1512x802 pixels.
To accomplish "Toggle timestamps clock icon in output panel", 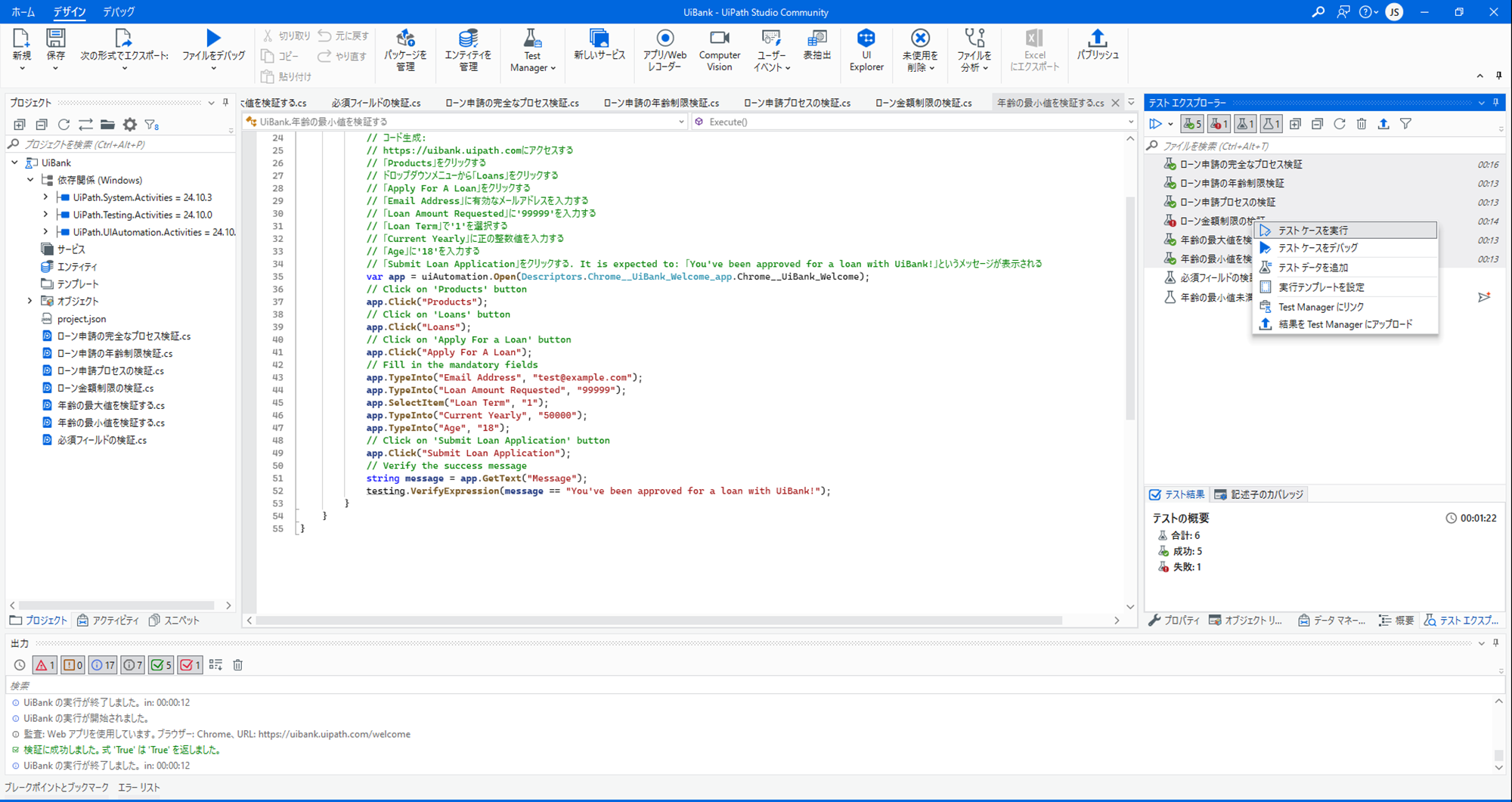I will [20, 665].
